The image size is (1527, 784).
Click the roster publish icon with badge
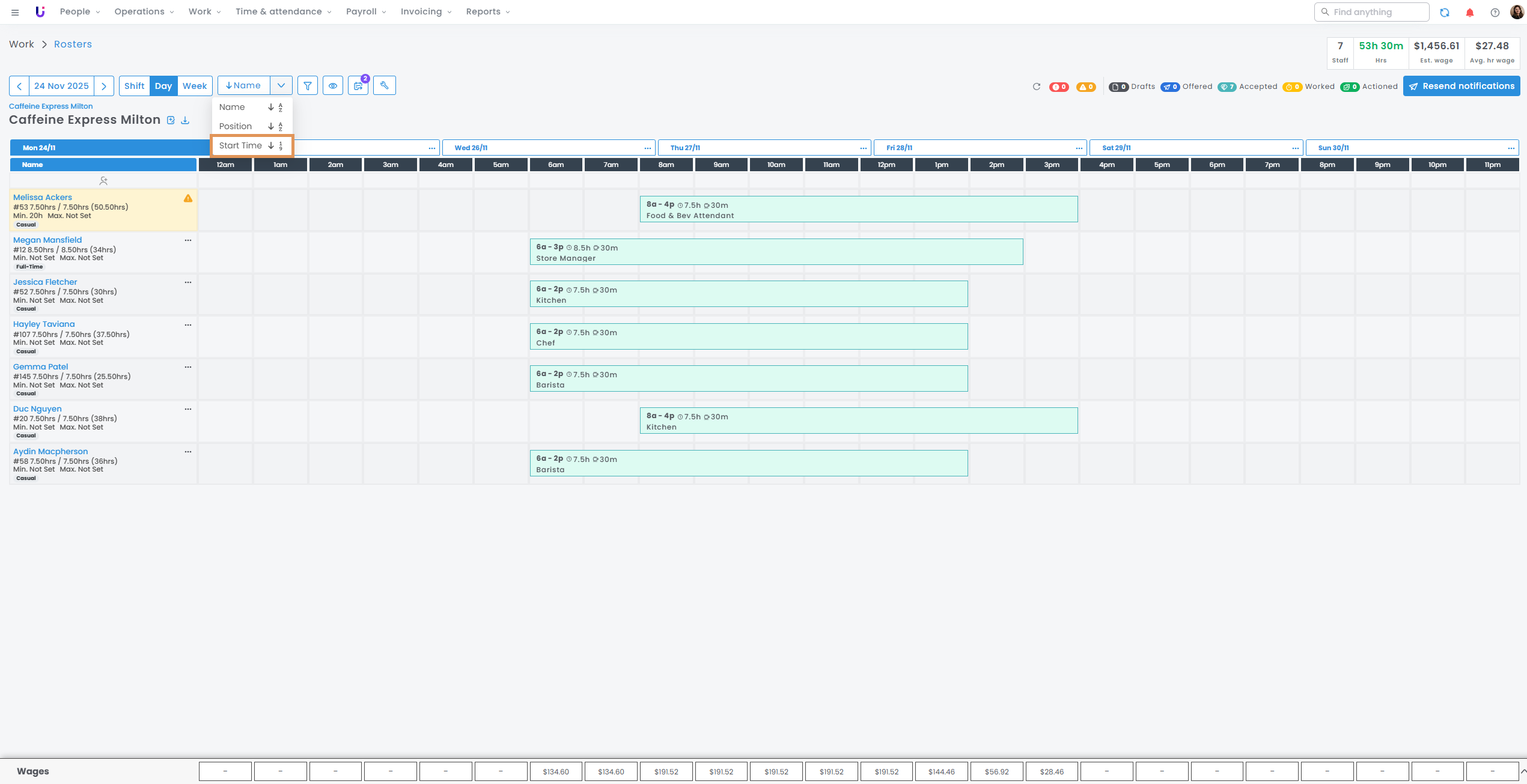tap(358, 86)
